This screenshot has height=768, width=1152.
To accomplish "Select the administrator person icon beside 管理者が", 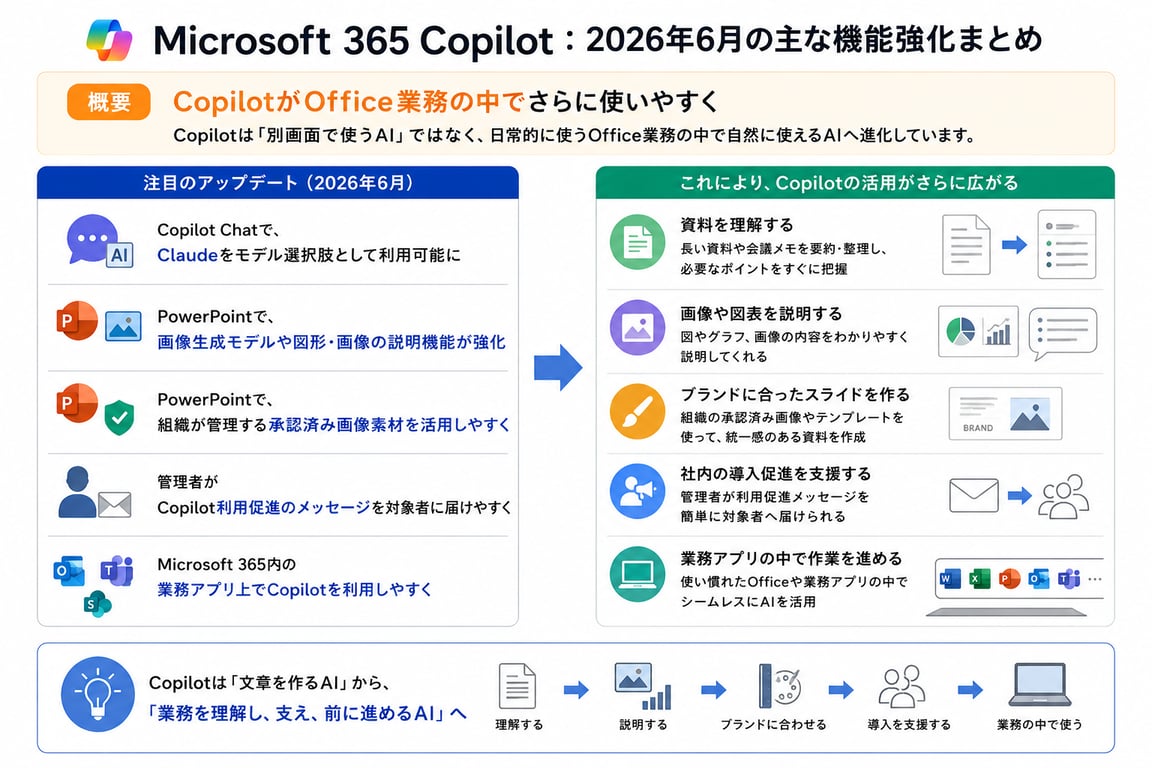I will tap(77, 491).
